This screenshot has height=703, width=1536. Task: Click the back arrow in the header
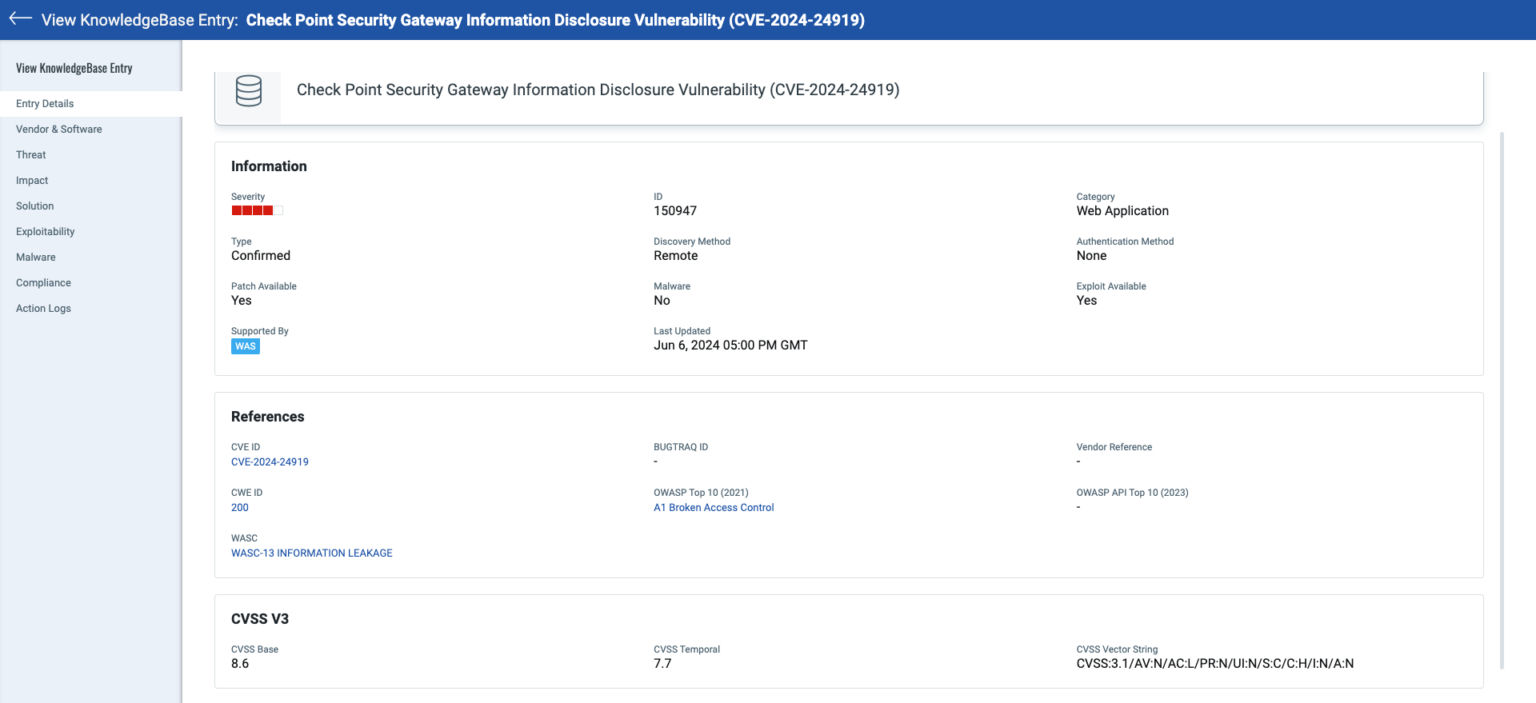pyautogui.click(x=20, y=19)
